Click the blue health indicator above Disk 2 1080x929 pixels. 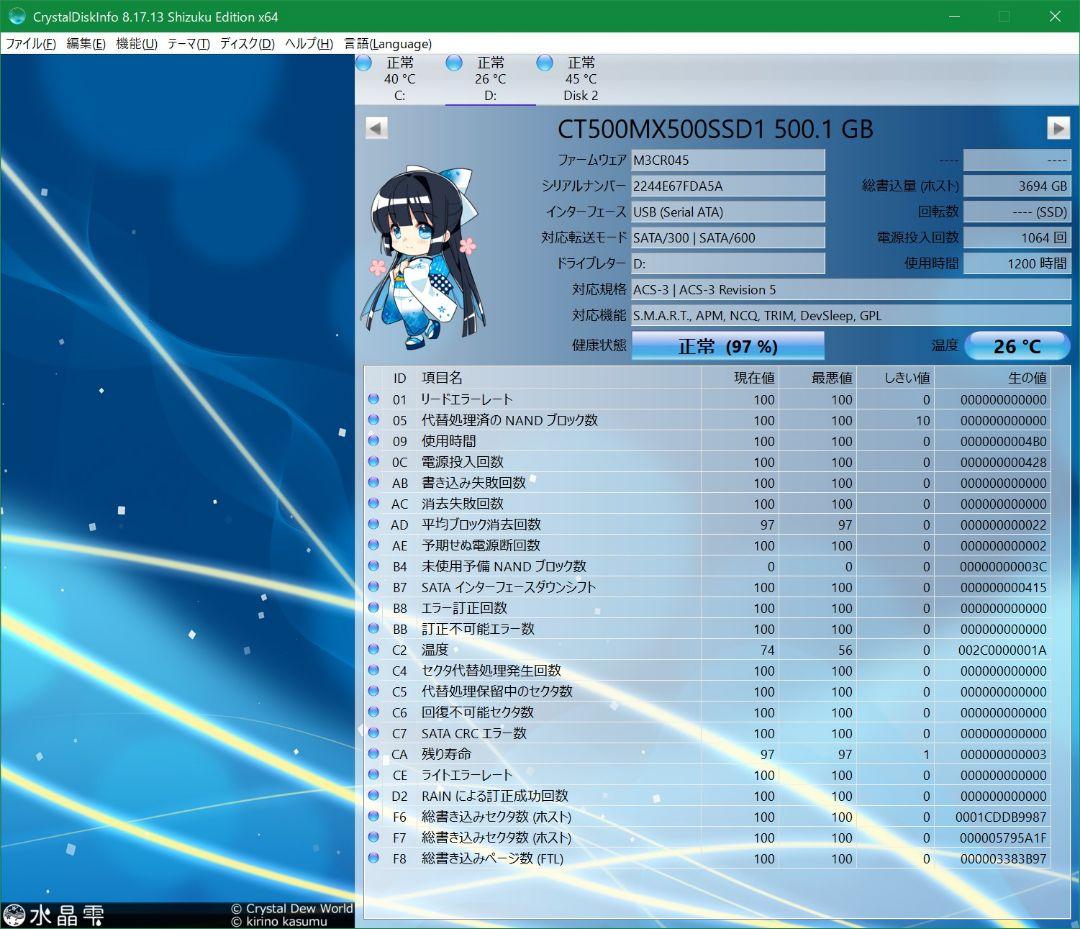click(543, 62)
